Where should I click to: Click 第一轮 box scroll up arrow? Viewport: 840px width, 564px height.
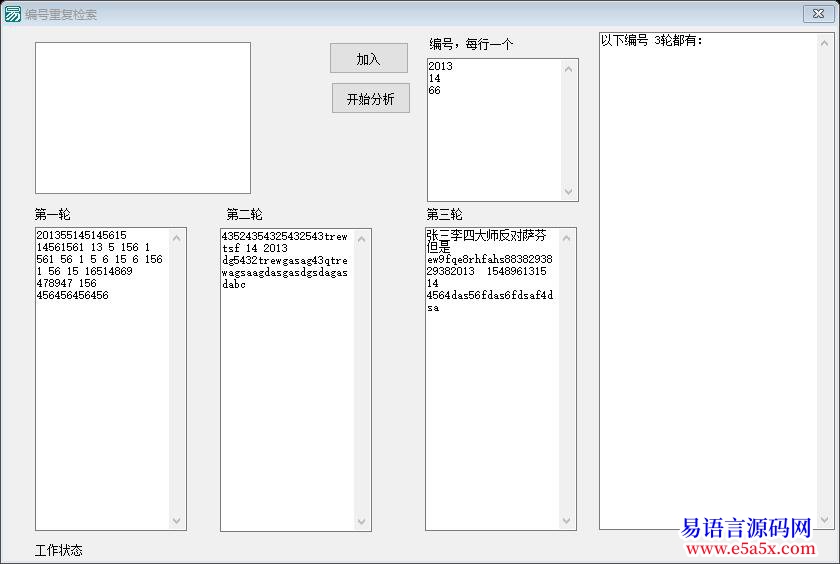coord(177,238)
